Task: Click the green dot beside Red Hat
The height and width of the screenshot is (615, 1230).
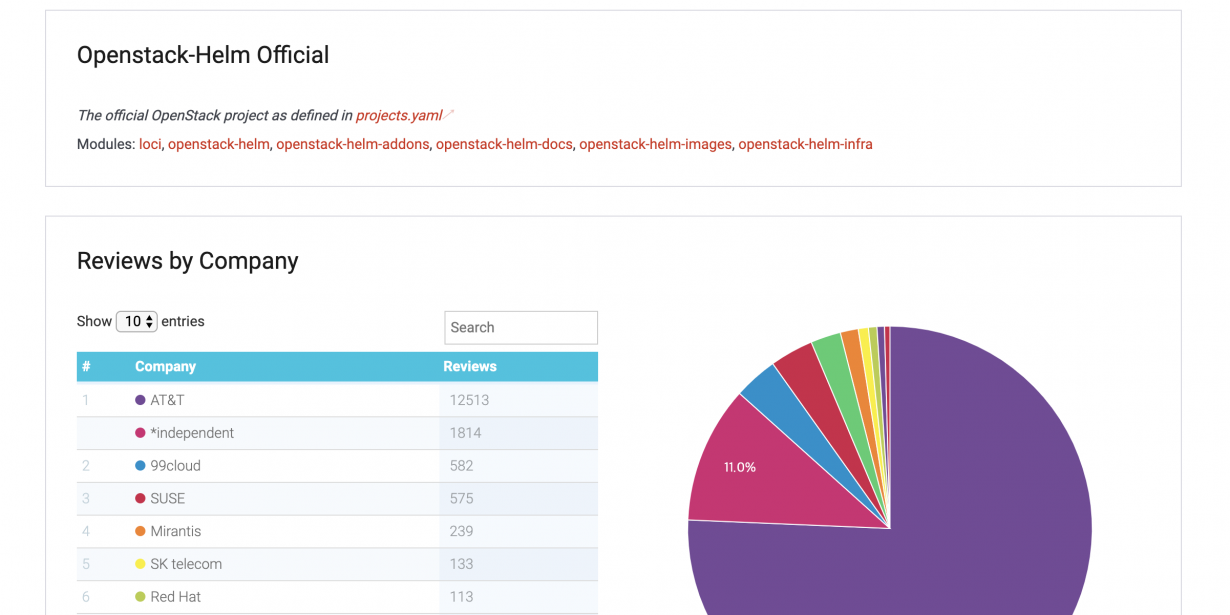Action: point(140,597)
